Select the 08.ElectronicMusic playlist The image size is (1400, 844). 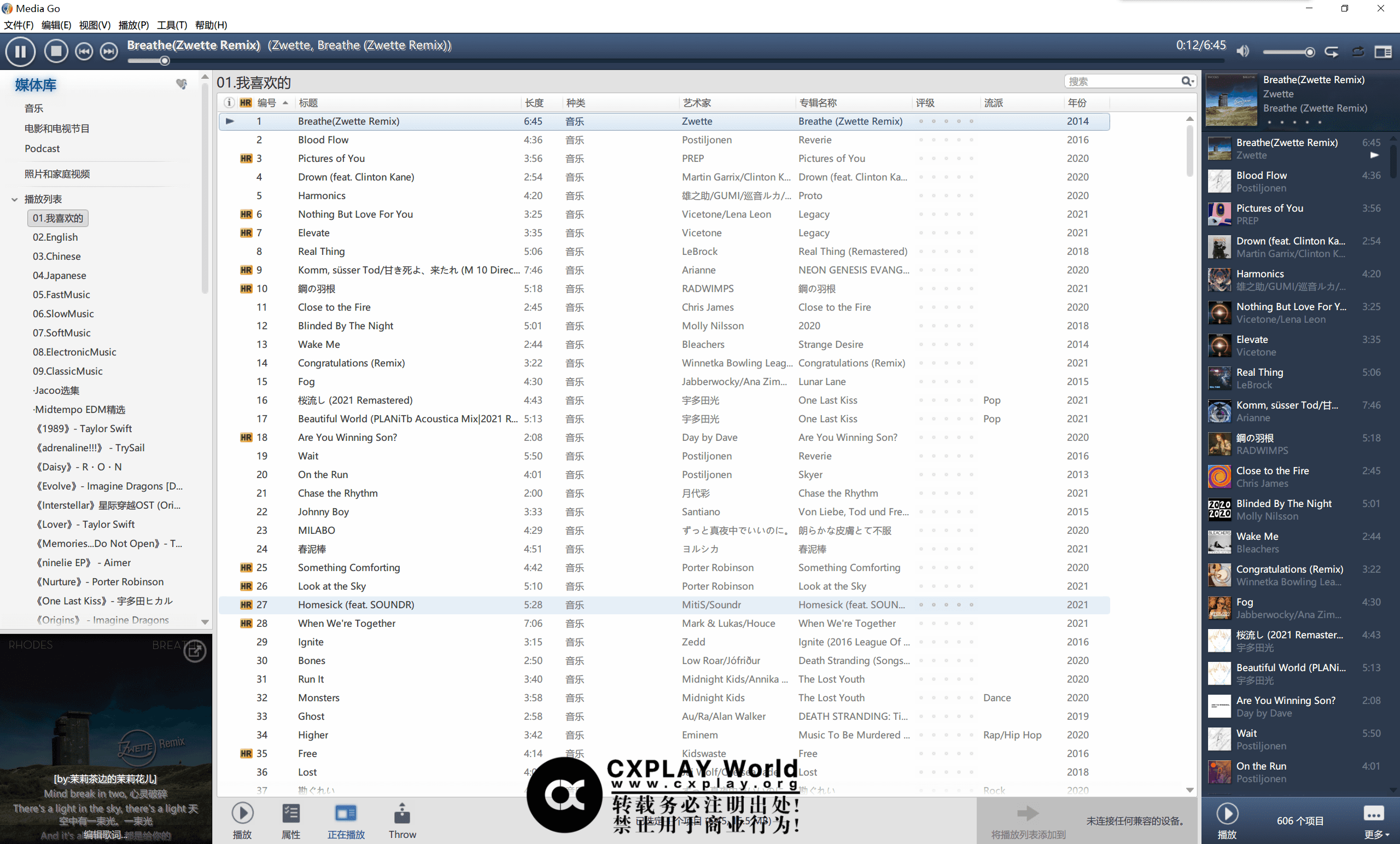[74, 352]
